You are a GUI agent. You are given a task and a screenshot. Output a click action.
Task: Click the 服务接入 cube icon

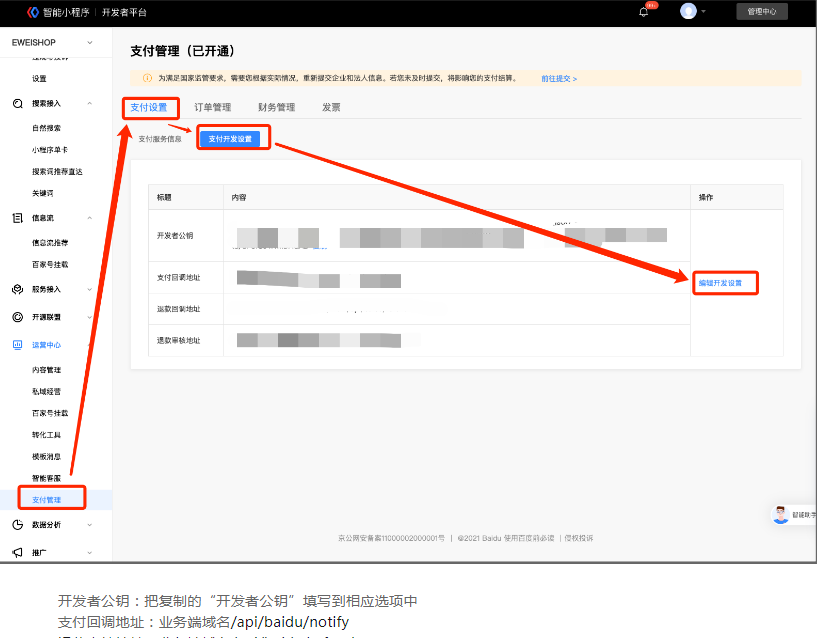(17, 289)
